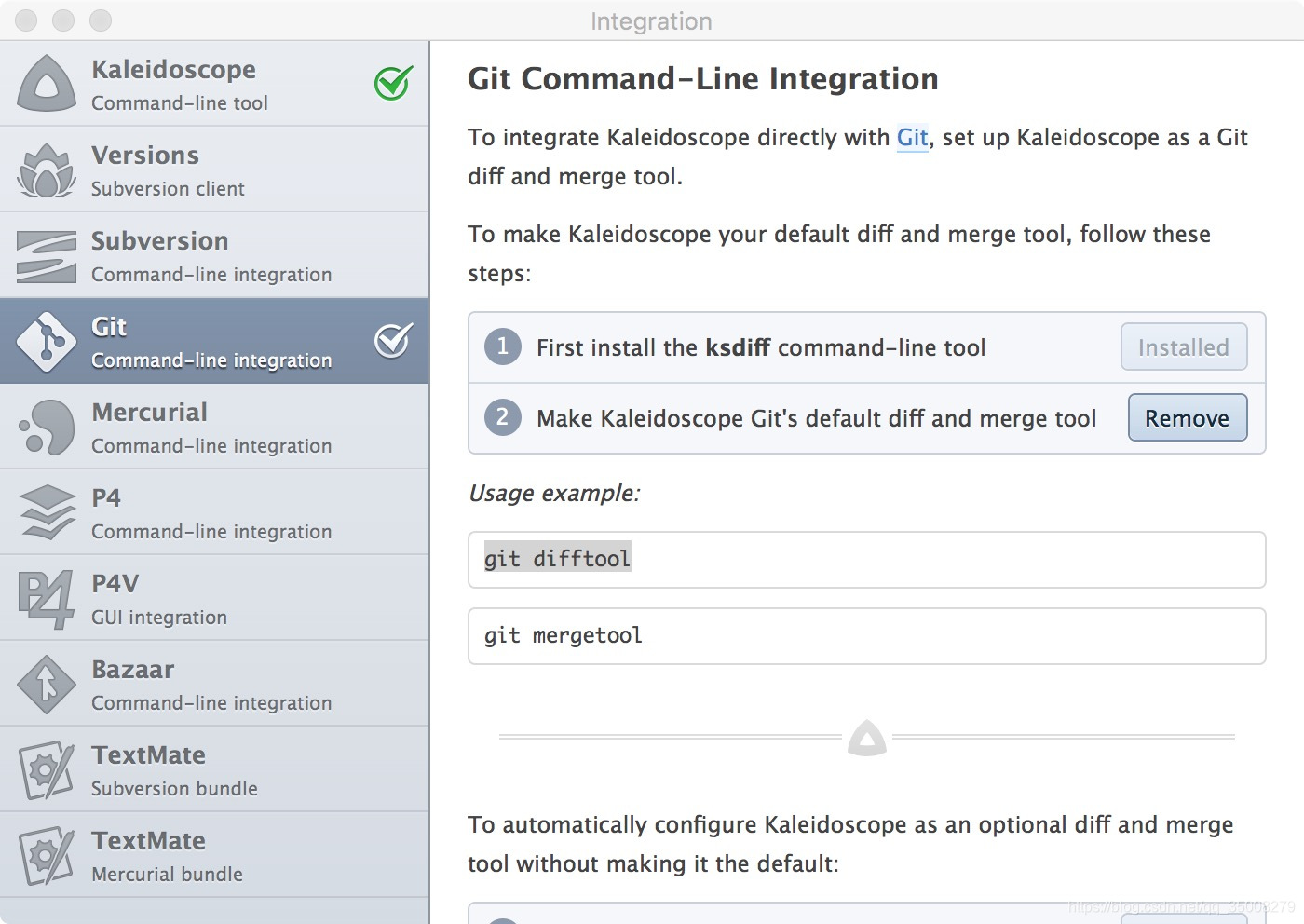Click 'Make Kaleidoscope Git's default diff and merge tool'
This screenshot has width=1304, height=924.
817,419
